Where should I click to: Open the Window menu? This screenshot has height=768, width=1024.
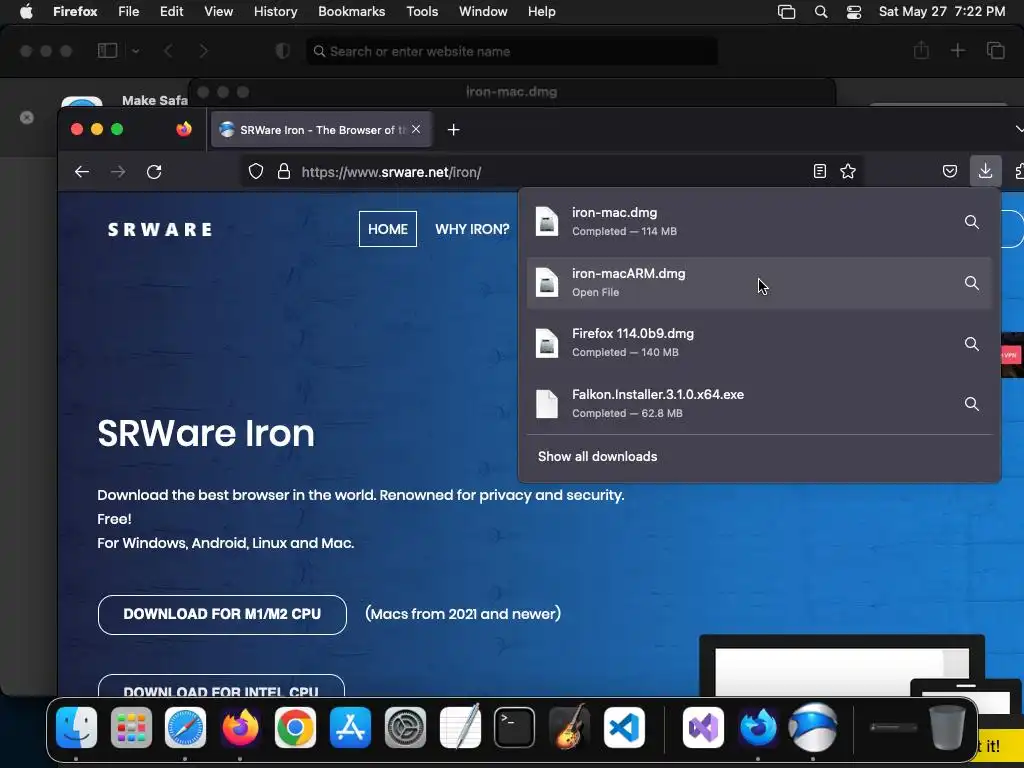(x=483, y=12)
